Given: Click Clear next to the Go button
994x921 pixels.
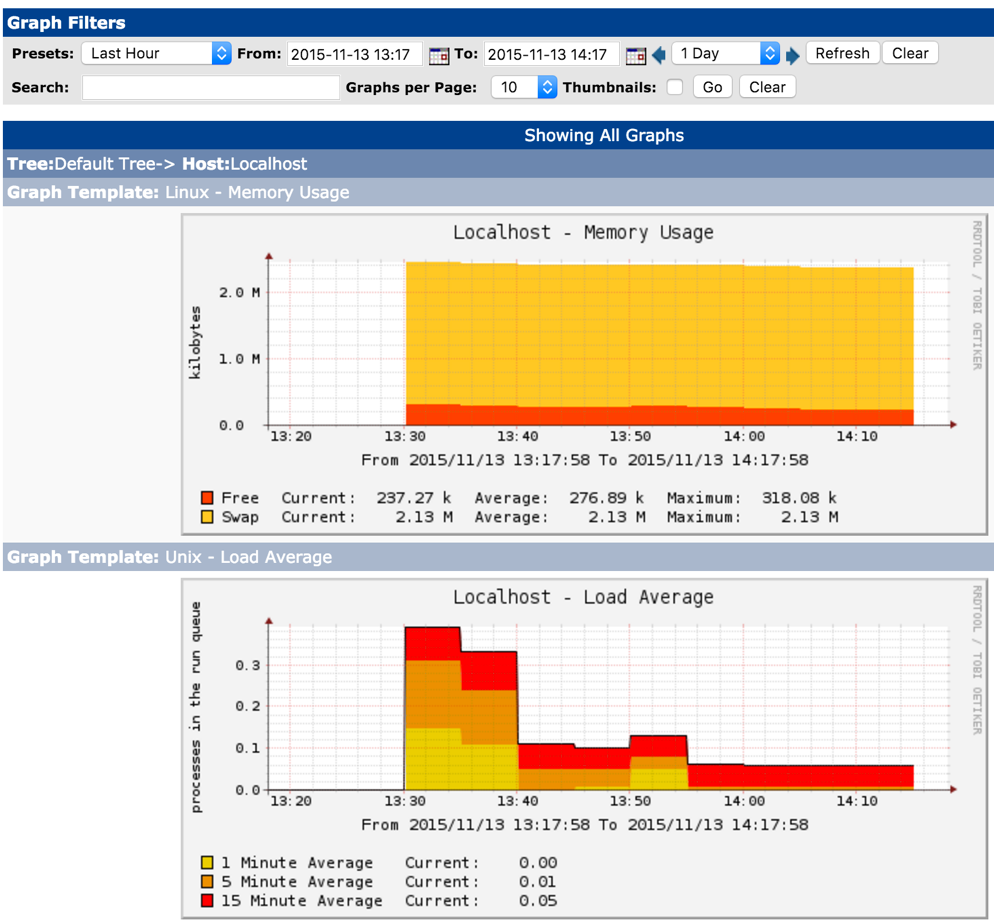Looking at the screenshot, I should [x=767, y=87].
